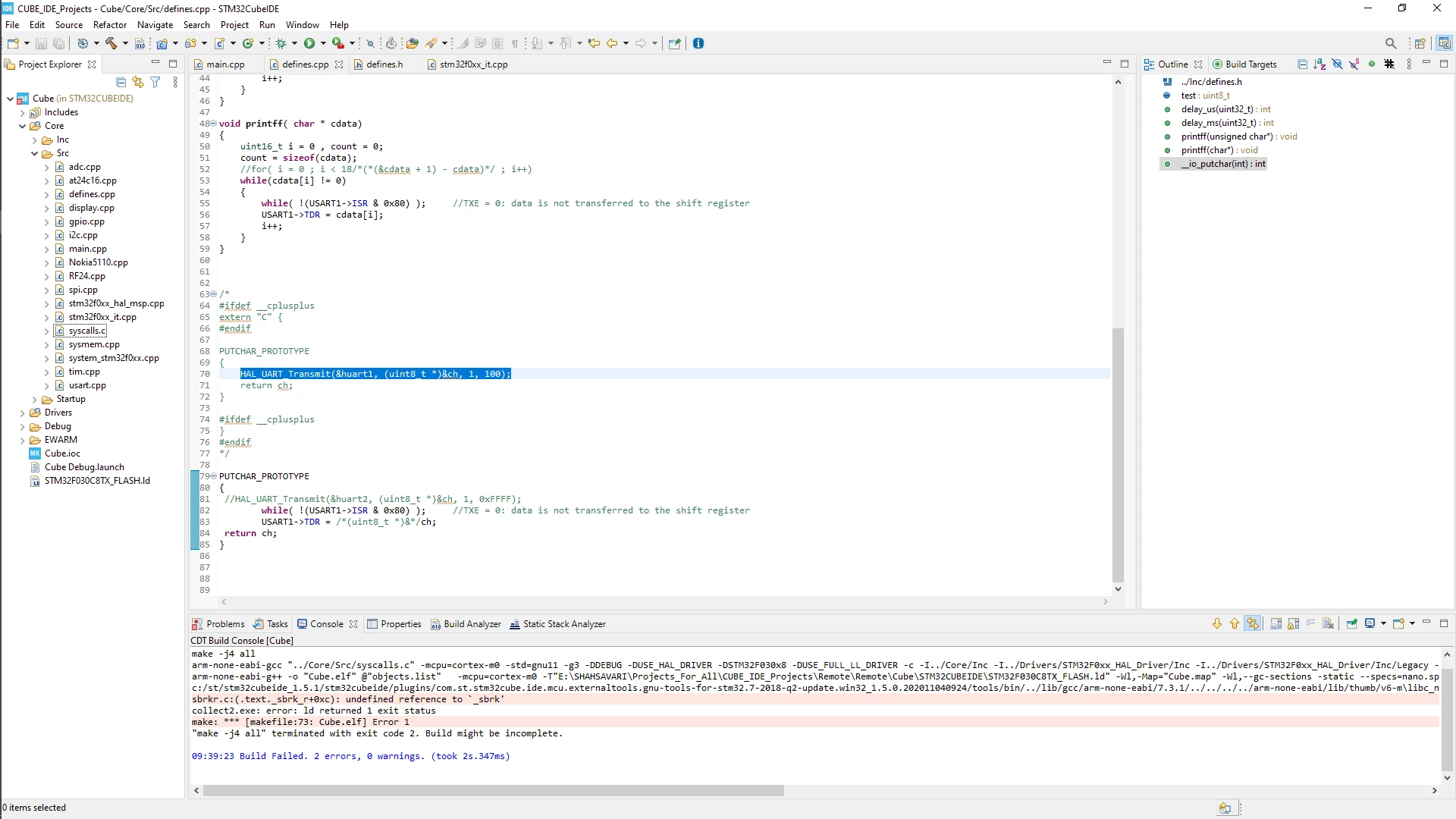Click the Save toolbar icon

click(x=42, y=44)
